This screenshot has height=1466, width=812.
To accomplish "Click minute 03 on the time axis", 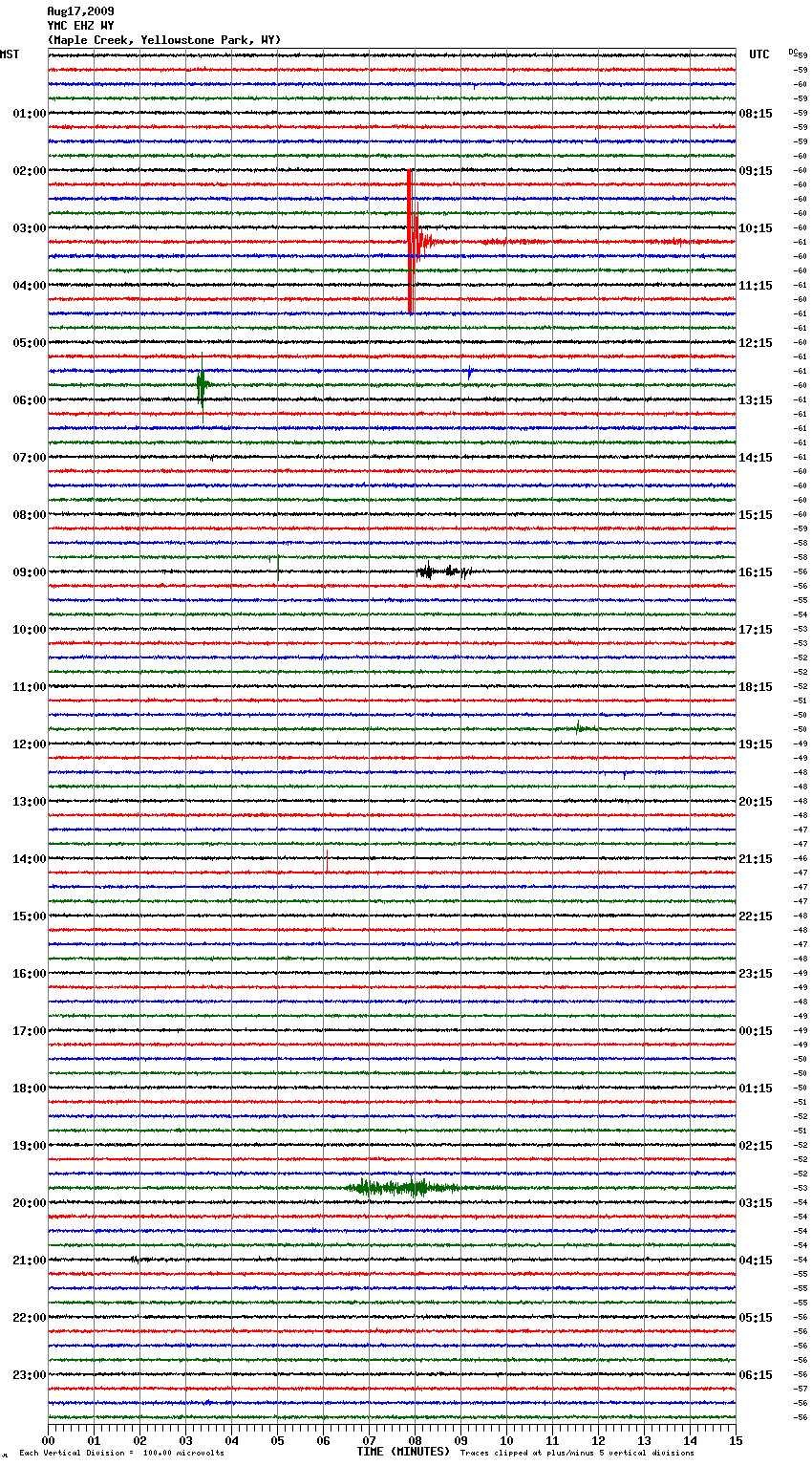I will (186, 1440).
